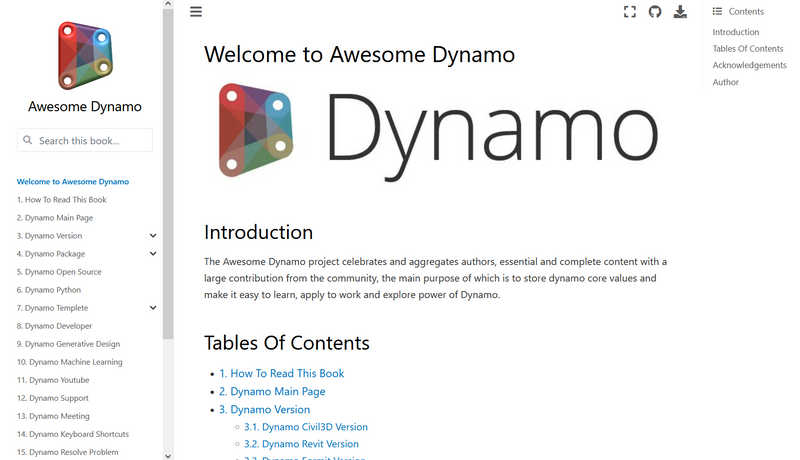This screenshot has width=800, height=460.
Task: Click the Contents list icon
Action: [x=717, y=11]
